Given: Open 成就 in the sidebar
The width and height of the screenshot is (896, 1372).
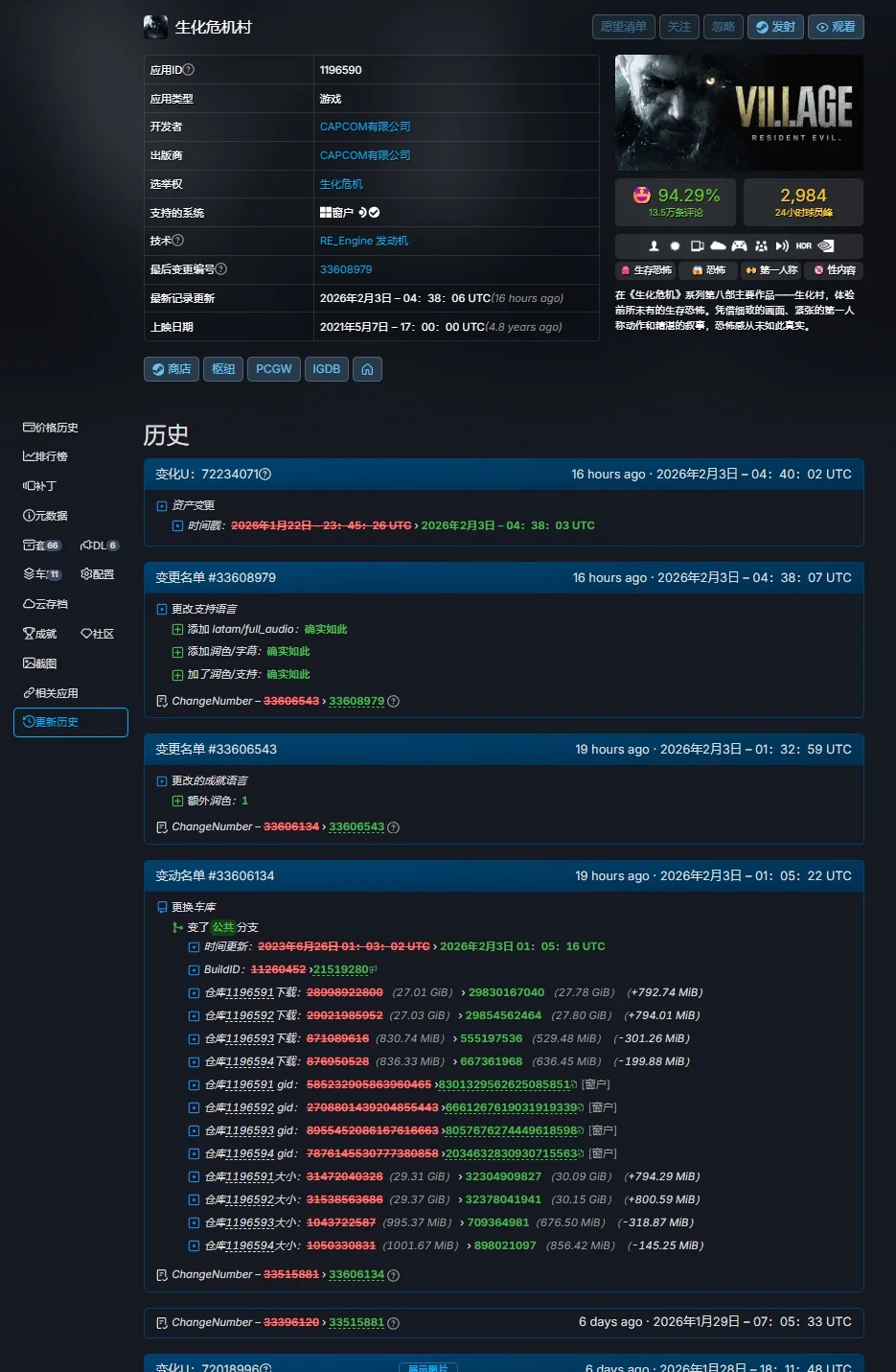Looking at the screenshot, I should coord(40,634).
